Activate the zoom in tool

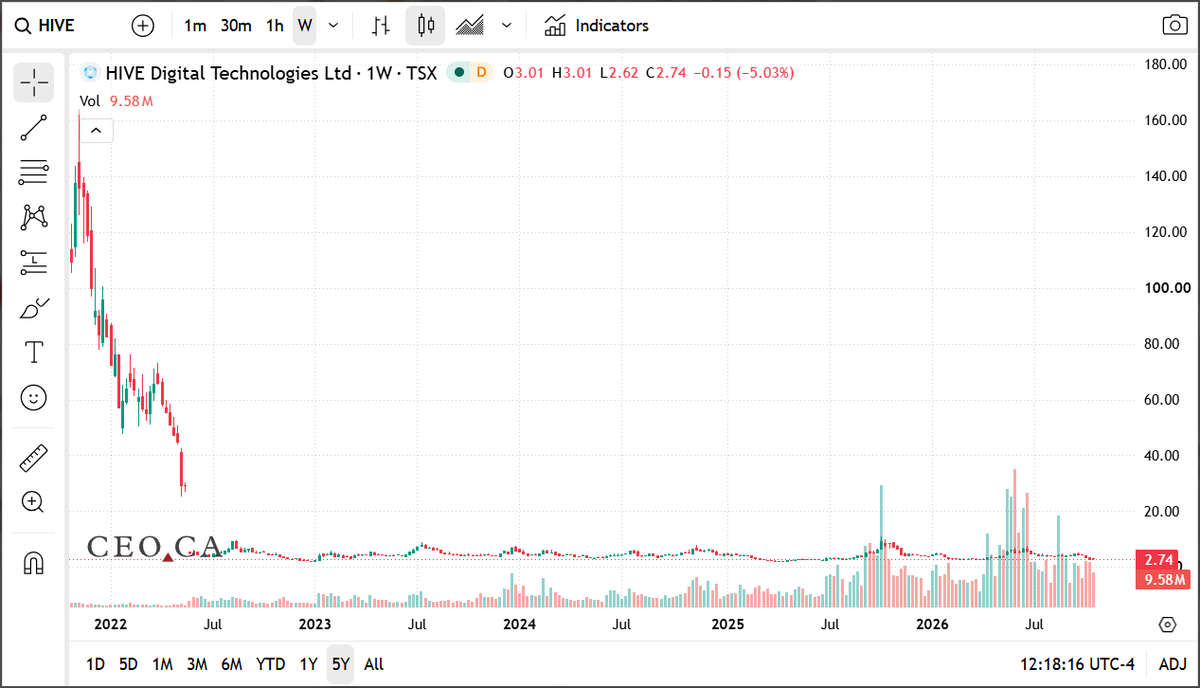click(34, 503)
